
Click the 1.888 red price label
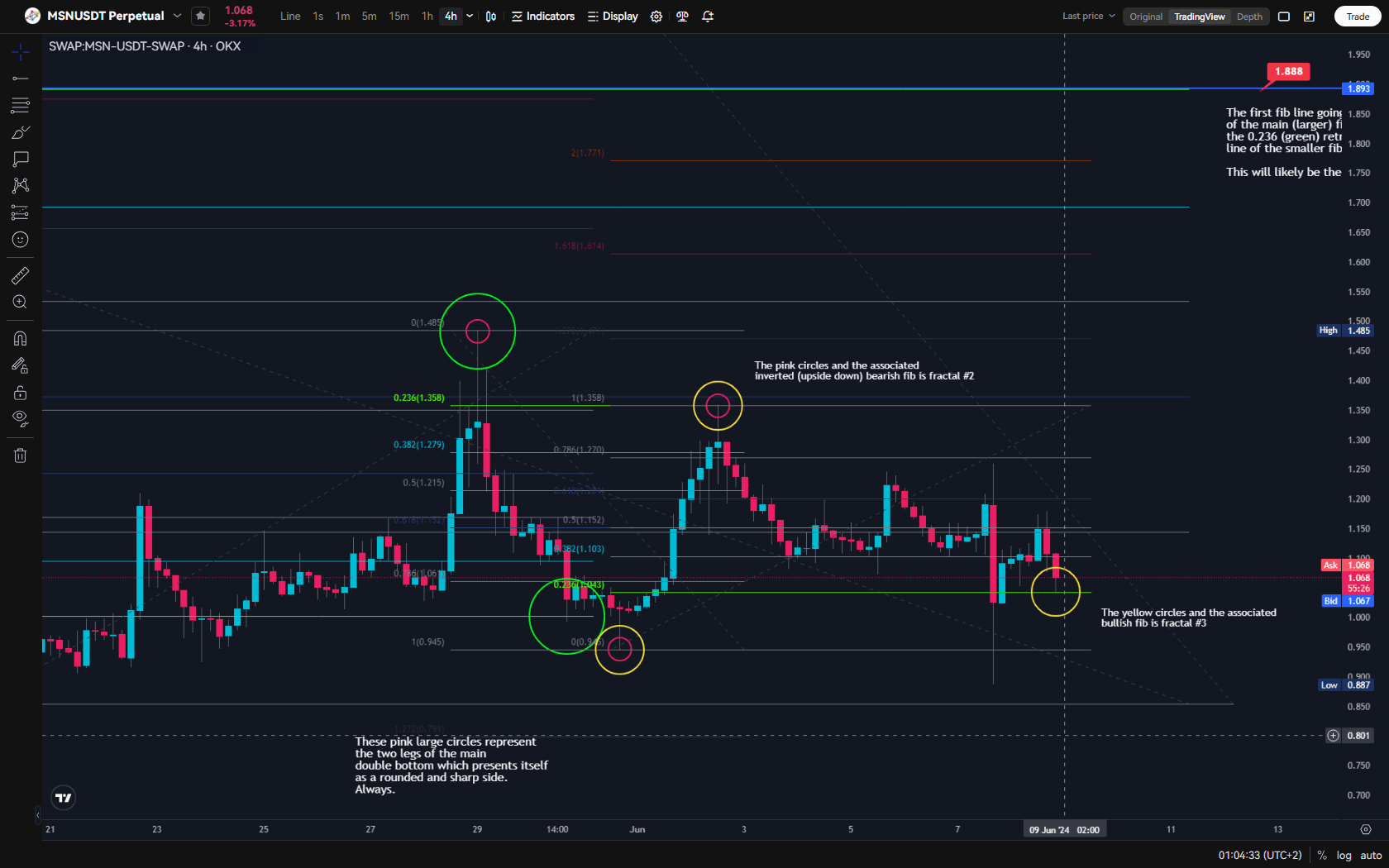point(1288,71)
